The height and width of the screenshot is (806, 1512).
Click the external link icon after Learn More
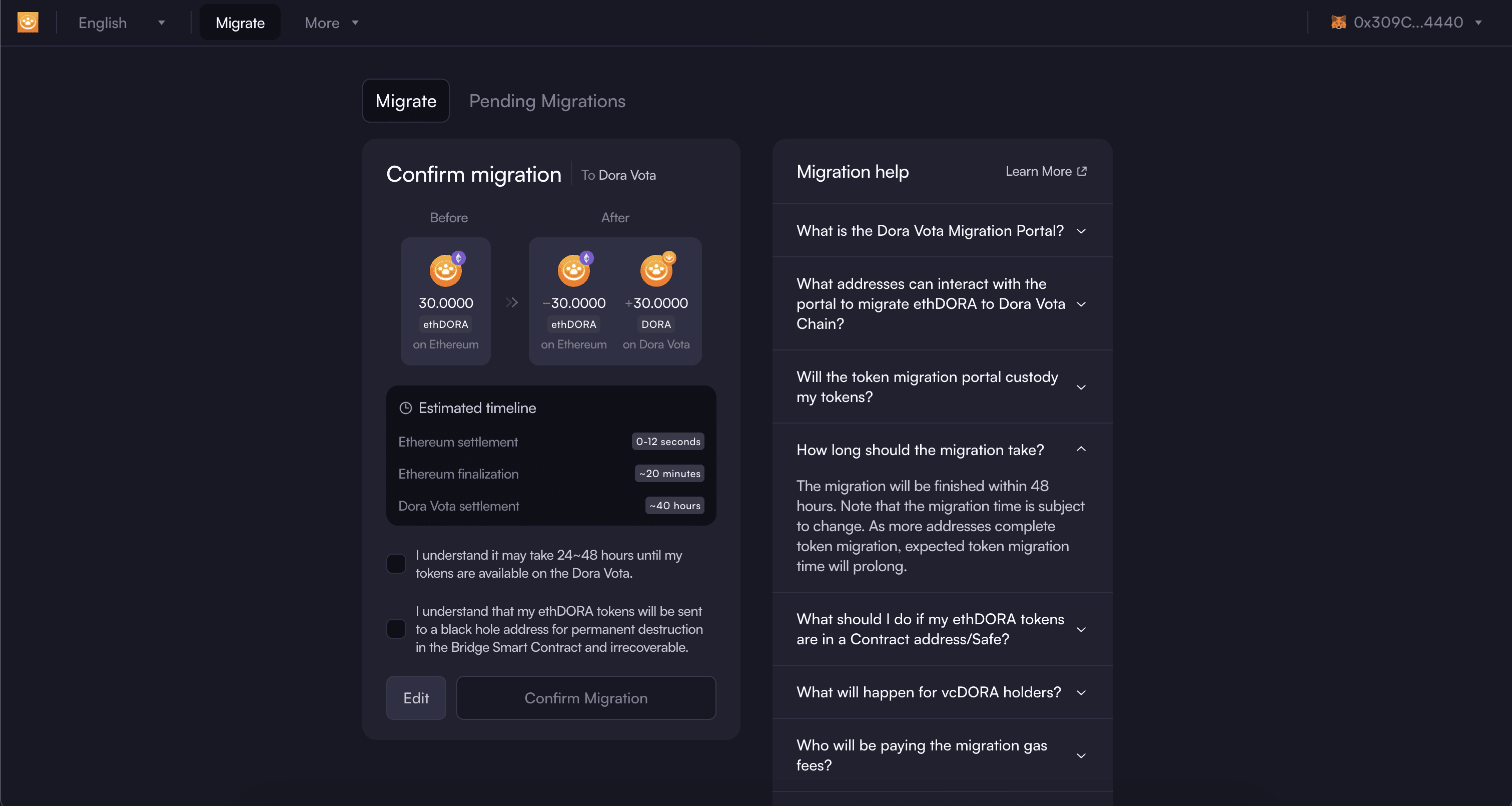pos(1082,171)
